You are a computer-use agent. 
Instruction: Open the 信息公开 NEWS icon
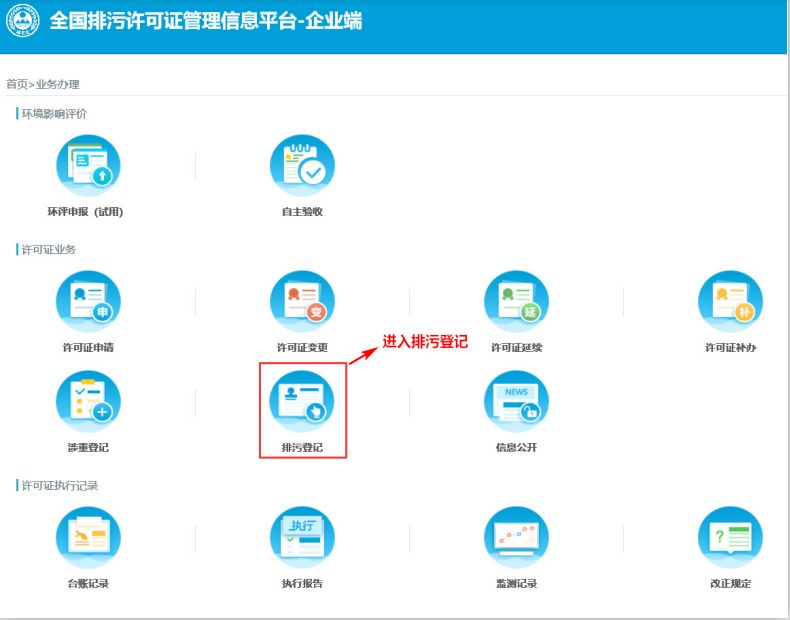(x=516, y=402)
